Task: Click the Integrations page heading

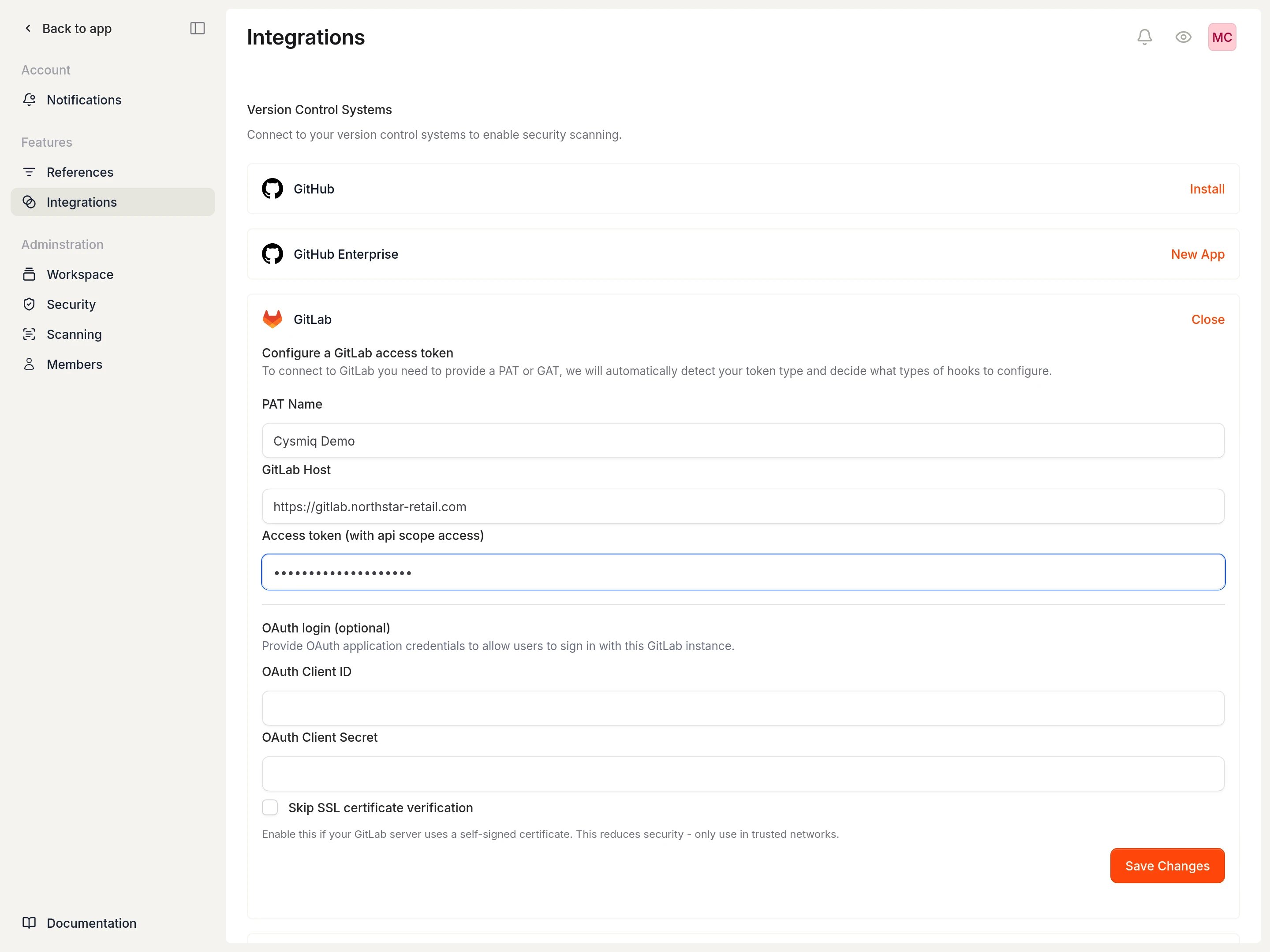Action: [x=306, y=37]
